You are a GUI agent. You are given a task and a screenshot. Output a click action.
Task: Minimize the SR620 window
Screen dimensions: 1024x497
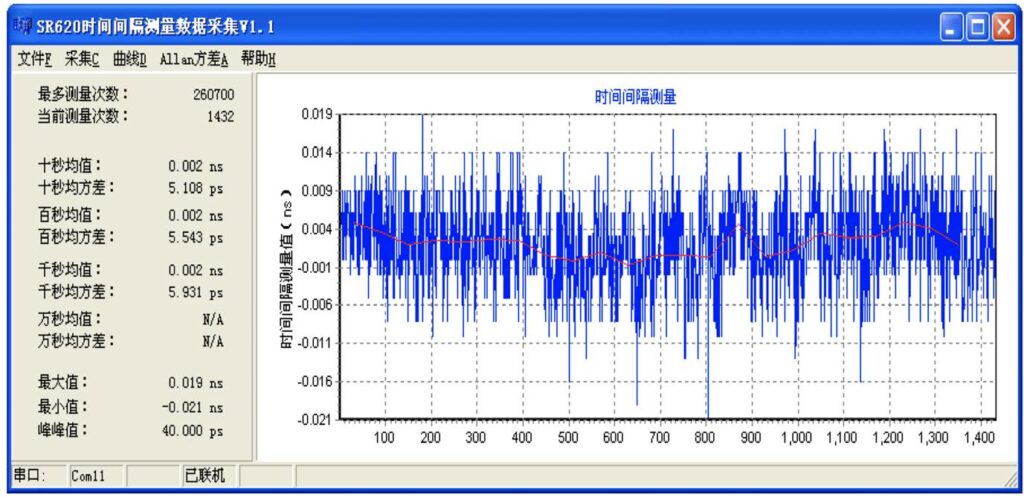click(x=953, y=27)
